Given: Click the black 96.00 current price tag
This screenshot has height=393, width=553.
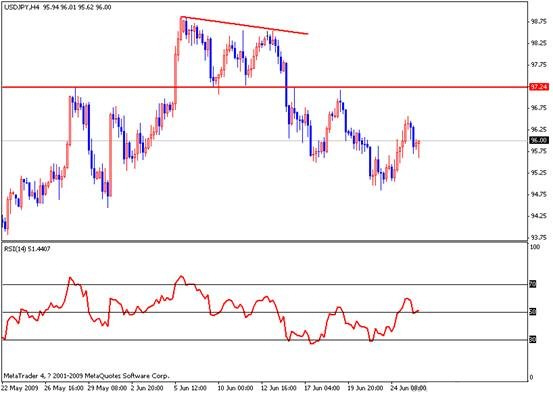Looking at the screenshot, I should 539,140.
